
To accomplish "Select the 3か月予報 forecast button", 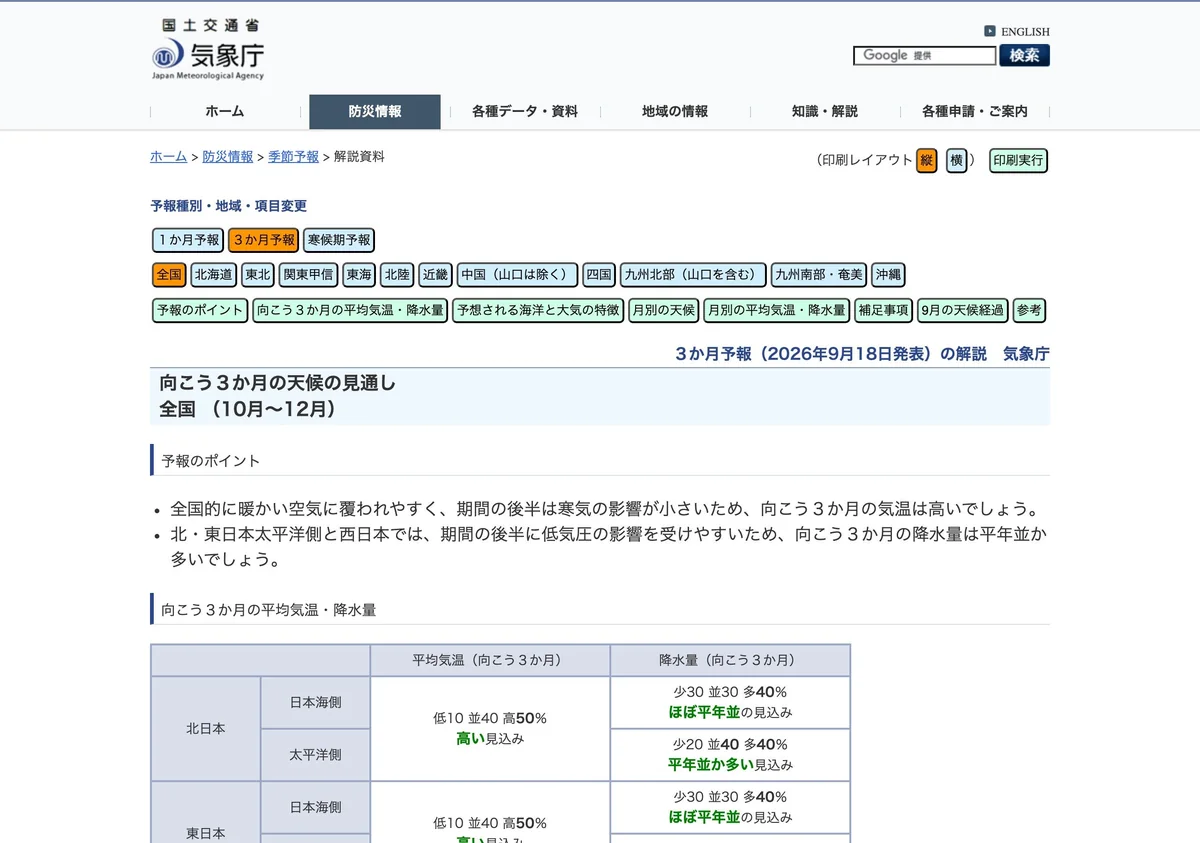I will click(x=263, y=240).
